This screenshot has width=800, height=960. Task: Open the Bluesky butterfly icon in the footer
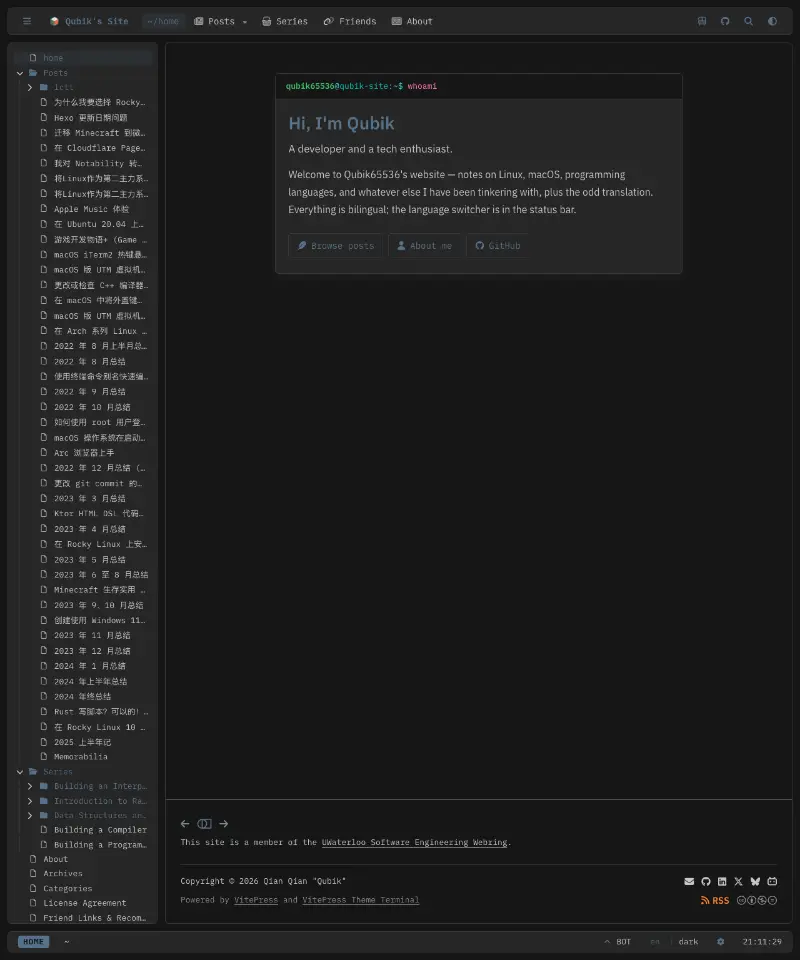click(755, 882)
